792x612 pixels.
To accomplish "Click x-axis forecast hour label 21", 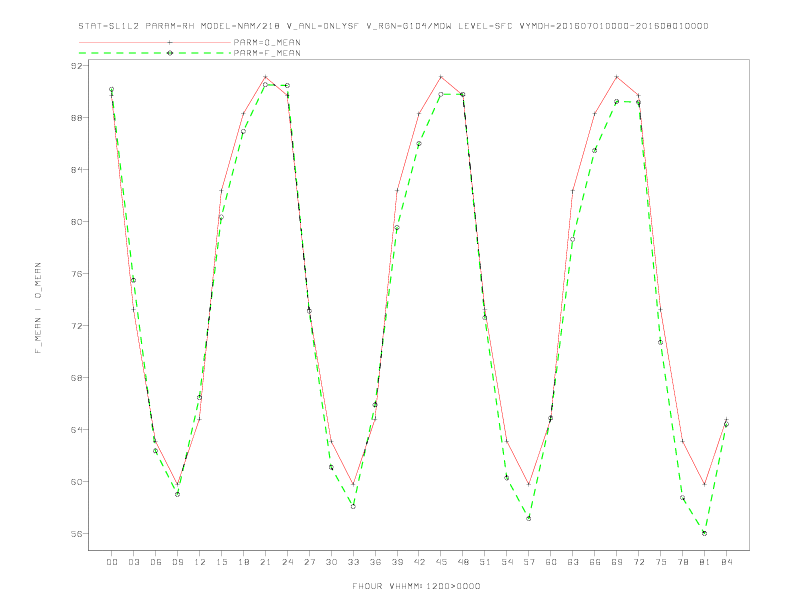I will point(265,562).
